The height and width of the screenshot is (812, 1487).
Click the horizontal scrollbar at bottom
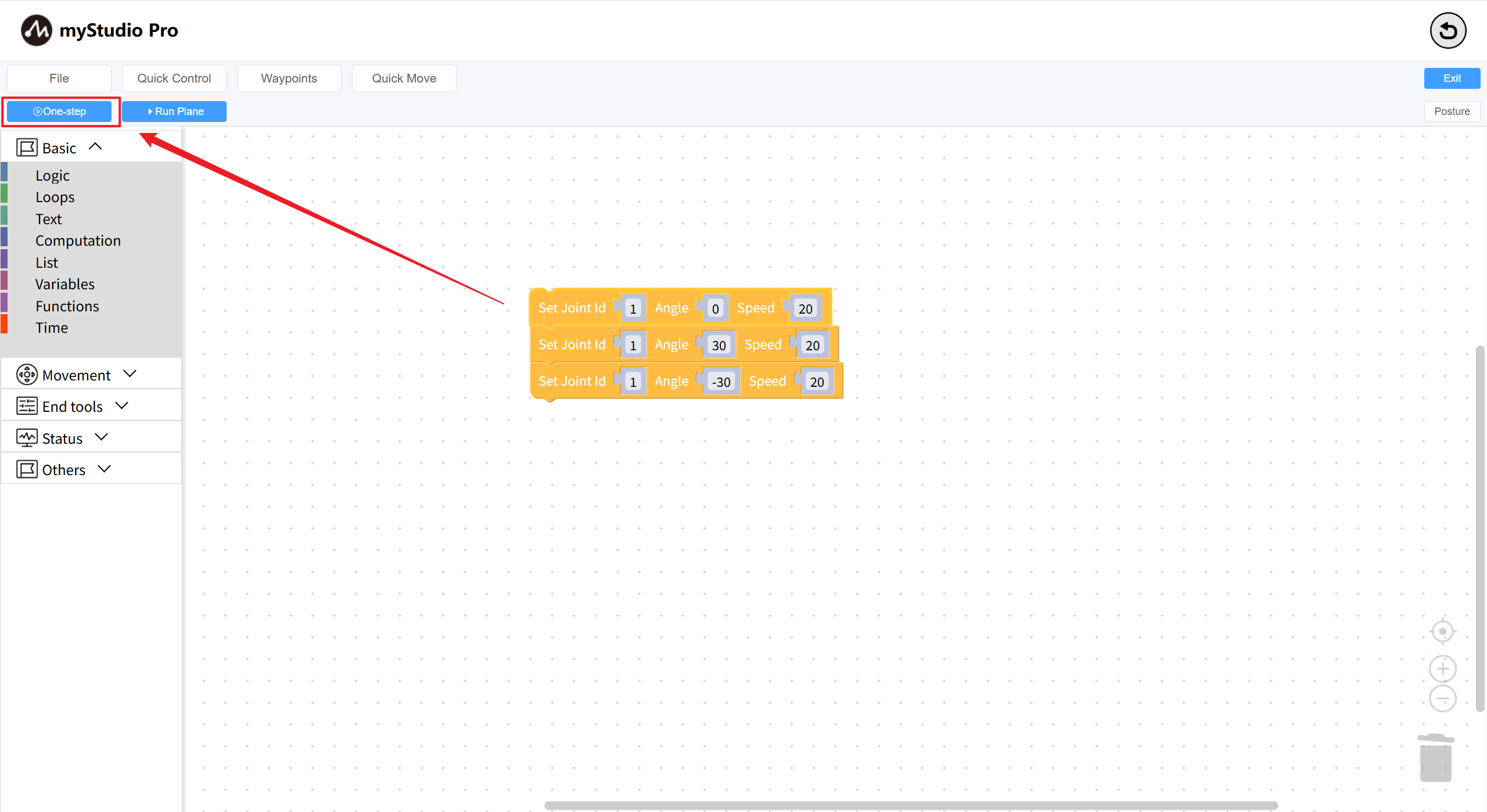point(910,805)
